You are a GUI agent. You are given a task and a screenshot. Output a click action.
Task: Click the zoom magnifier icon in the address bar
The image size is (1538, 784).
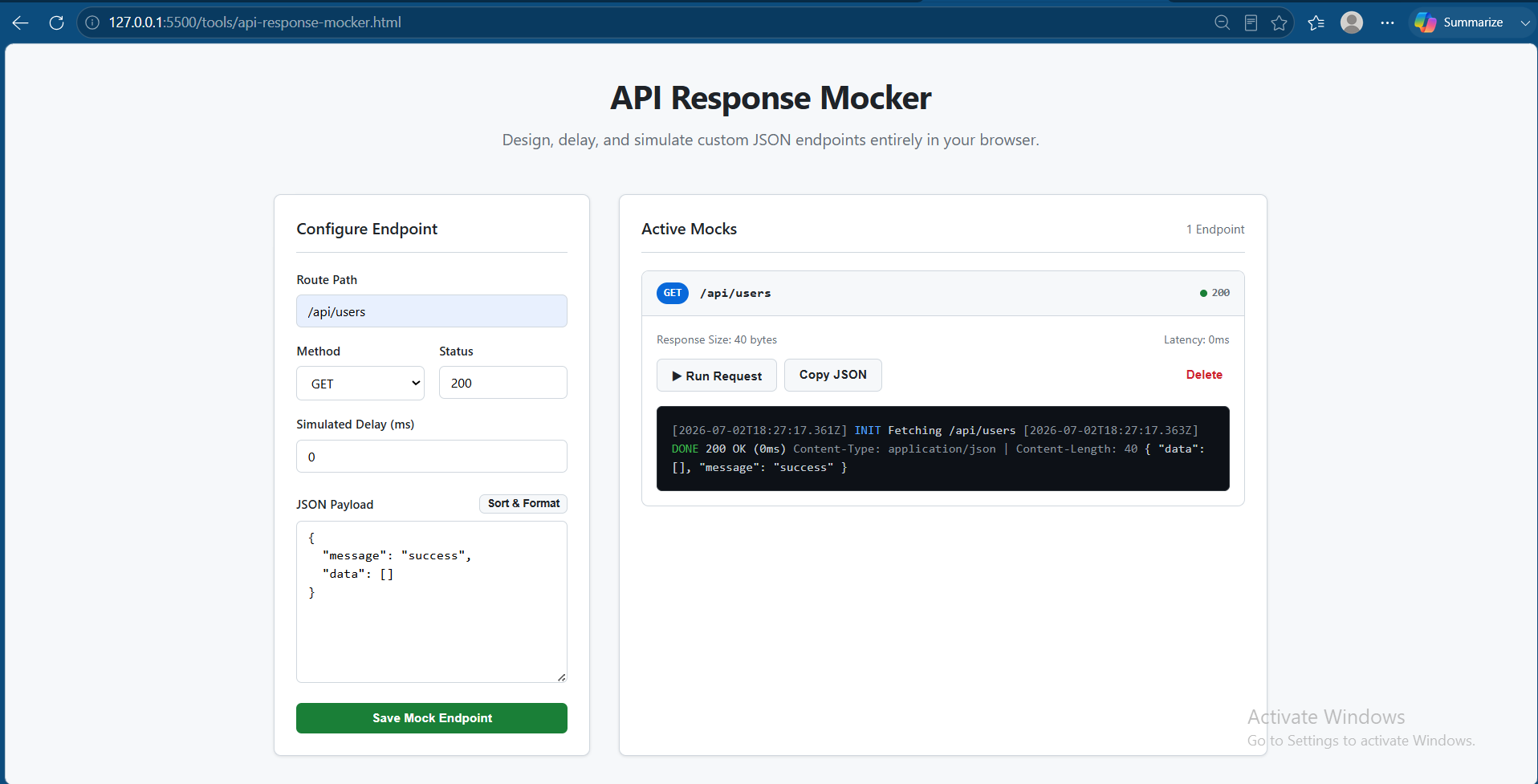(x=1222, y=22)
